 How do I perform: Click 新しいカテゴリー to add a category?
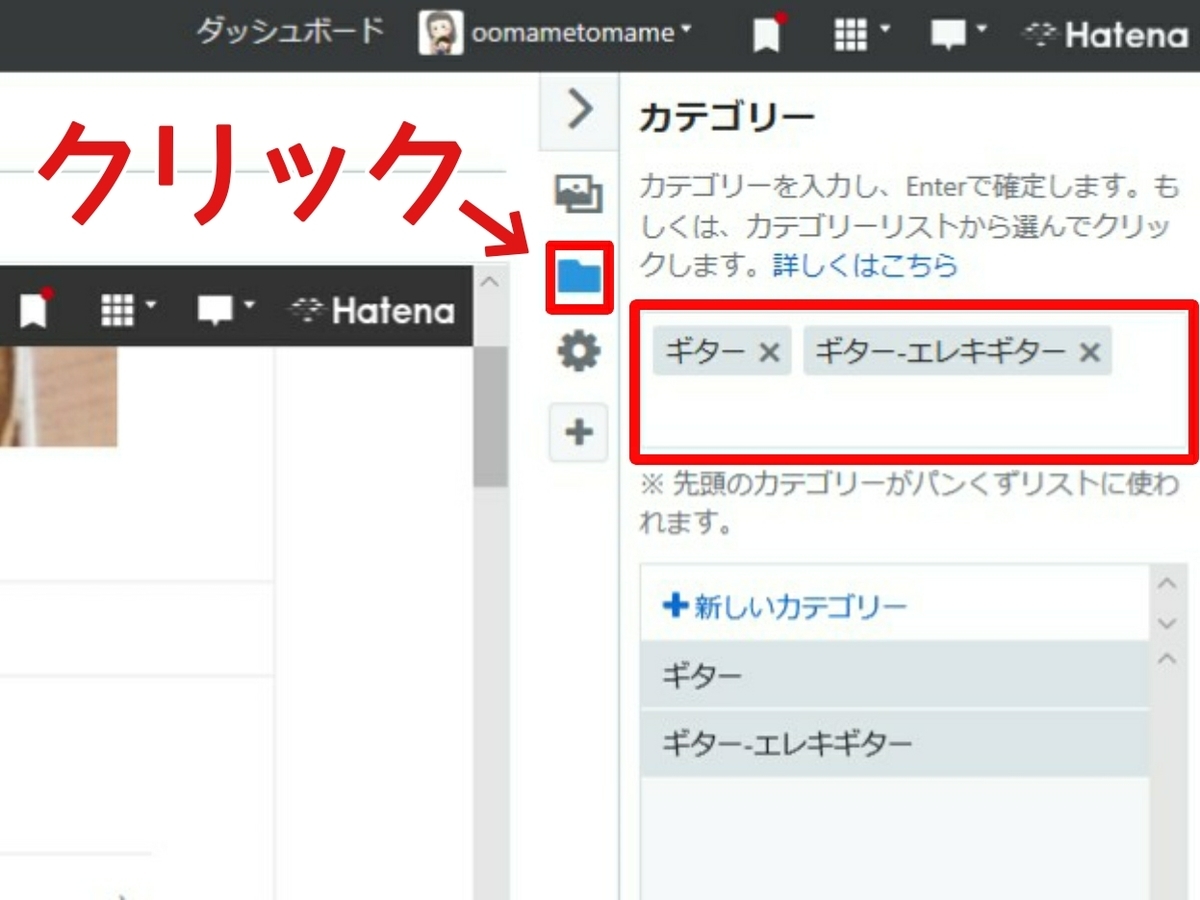click(x=785, y=606)
